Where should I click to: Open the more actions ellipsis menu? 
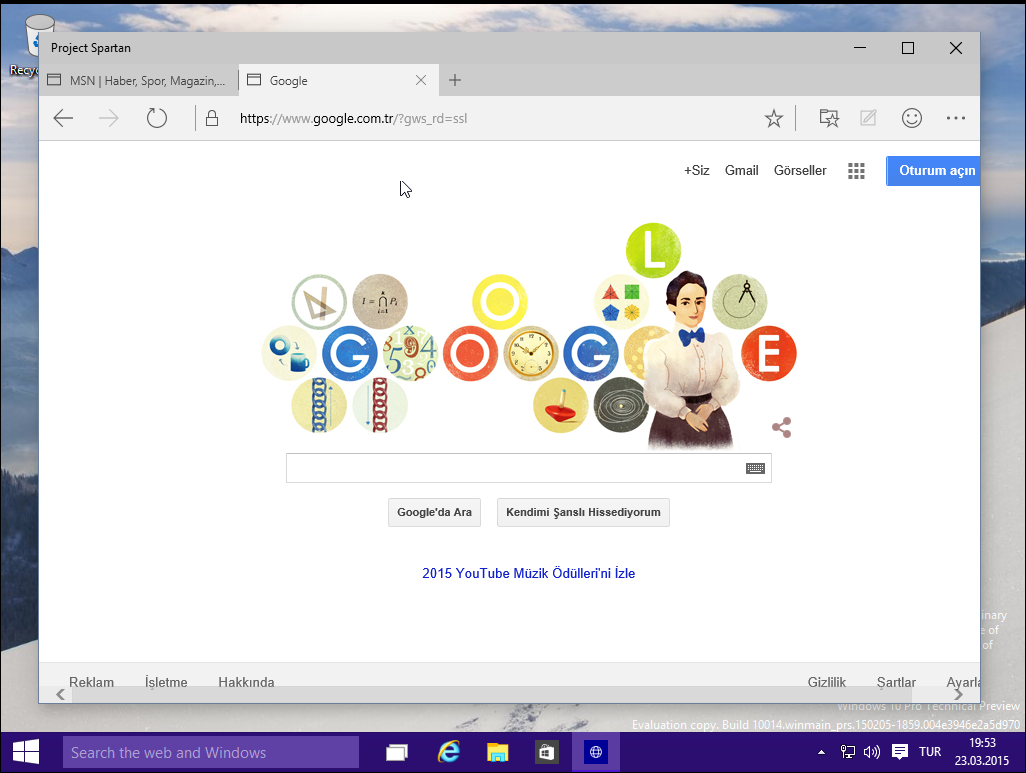tap(955, 118)
